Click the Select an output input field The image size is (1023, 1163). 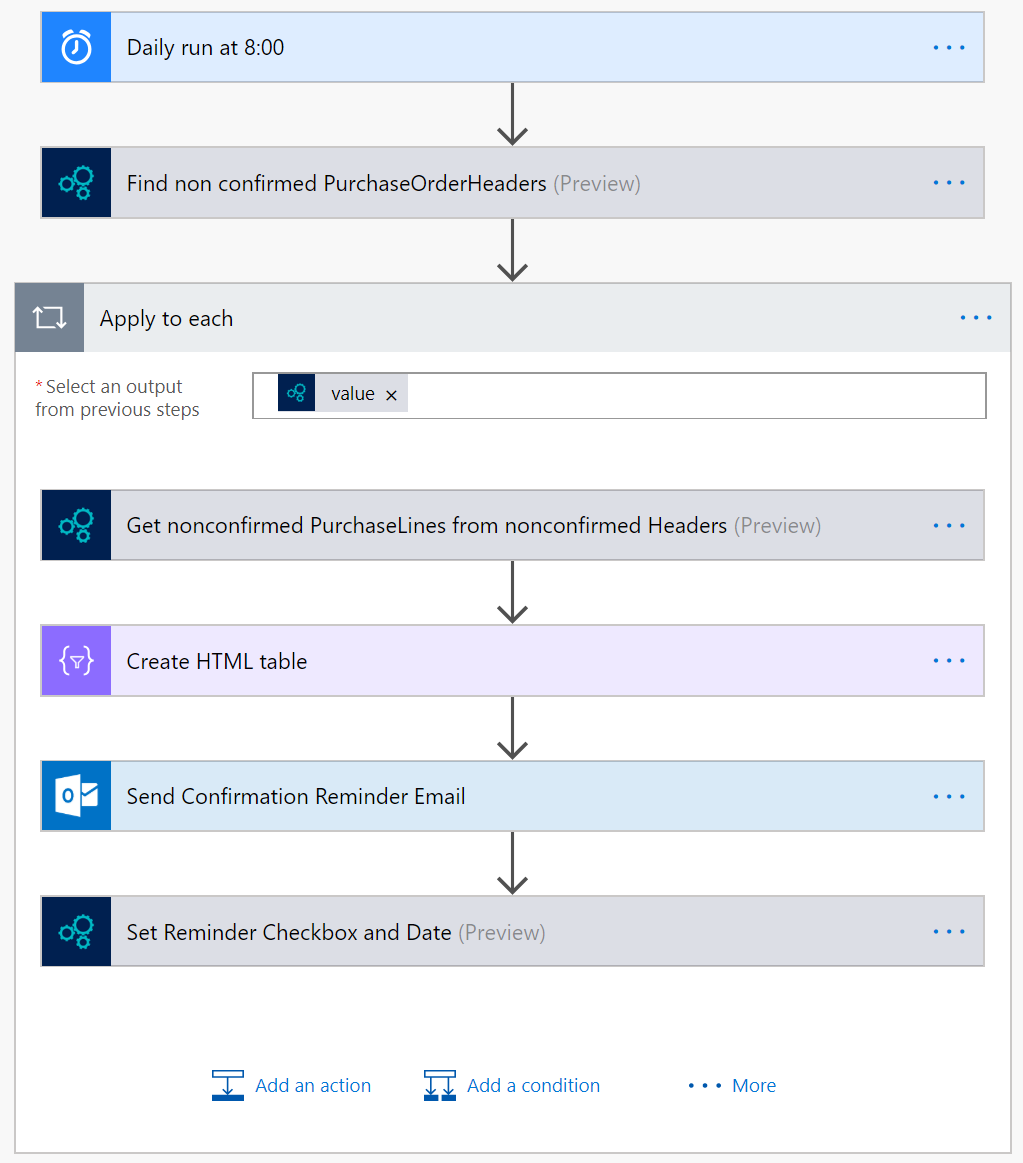pyautogui.click(x=690, y=395)
